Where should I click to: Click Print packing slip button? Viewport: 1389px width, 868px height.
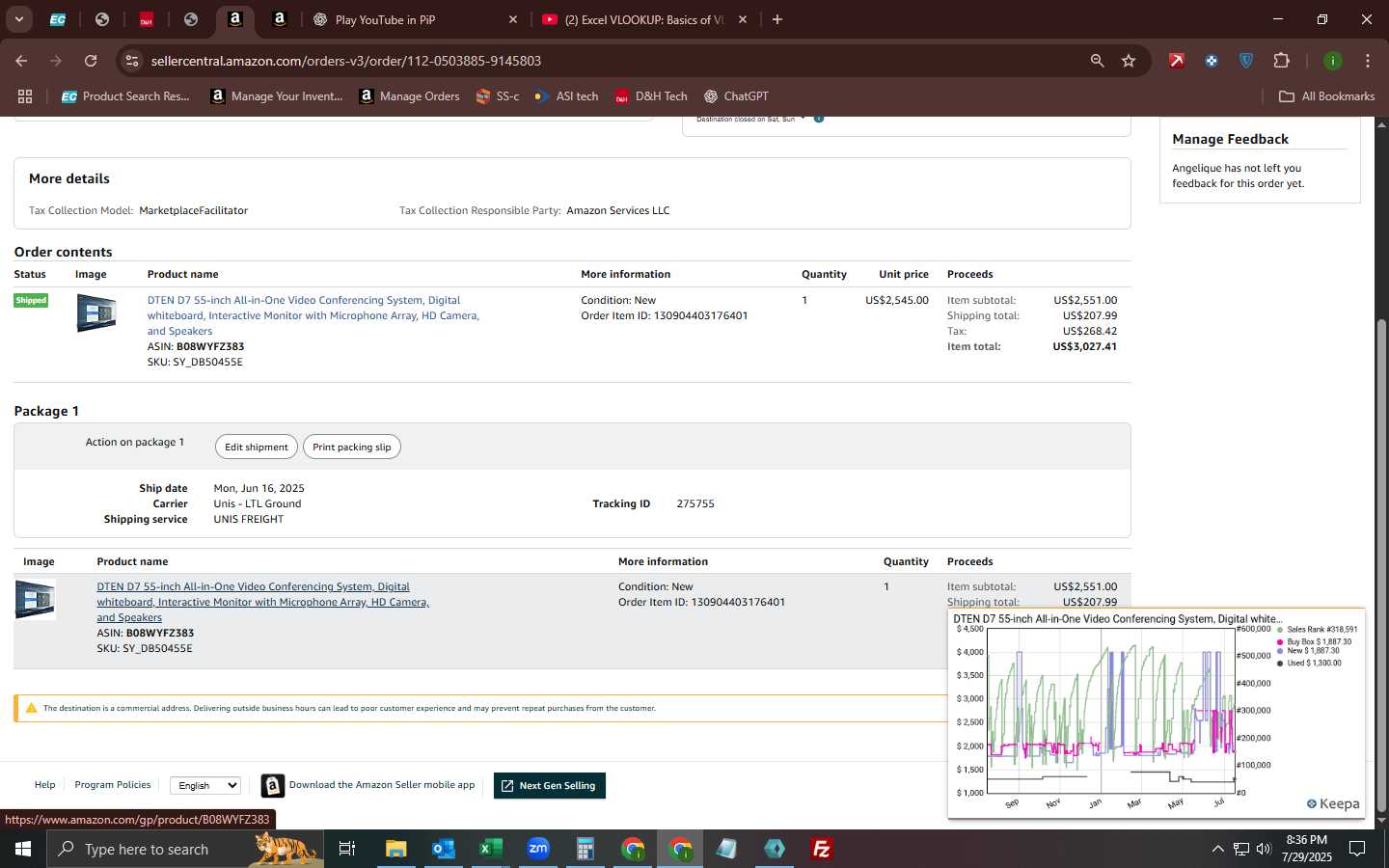(x=351, y=447)
